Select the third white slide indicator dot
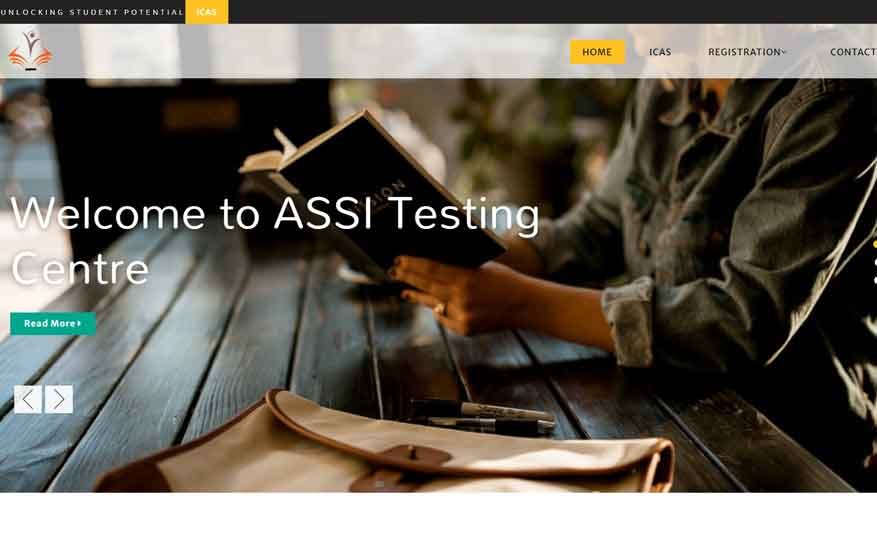 tap(875, 279)
